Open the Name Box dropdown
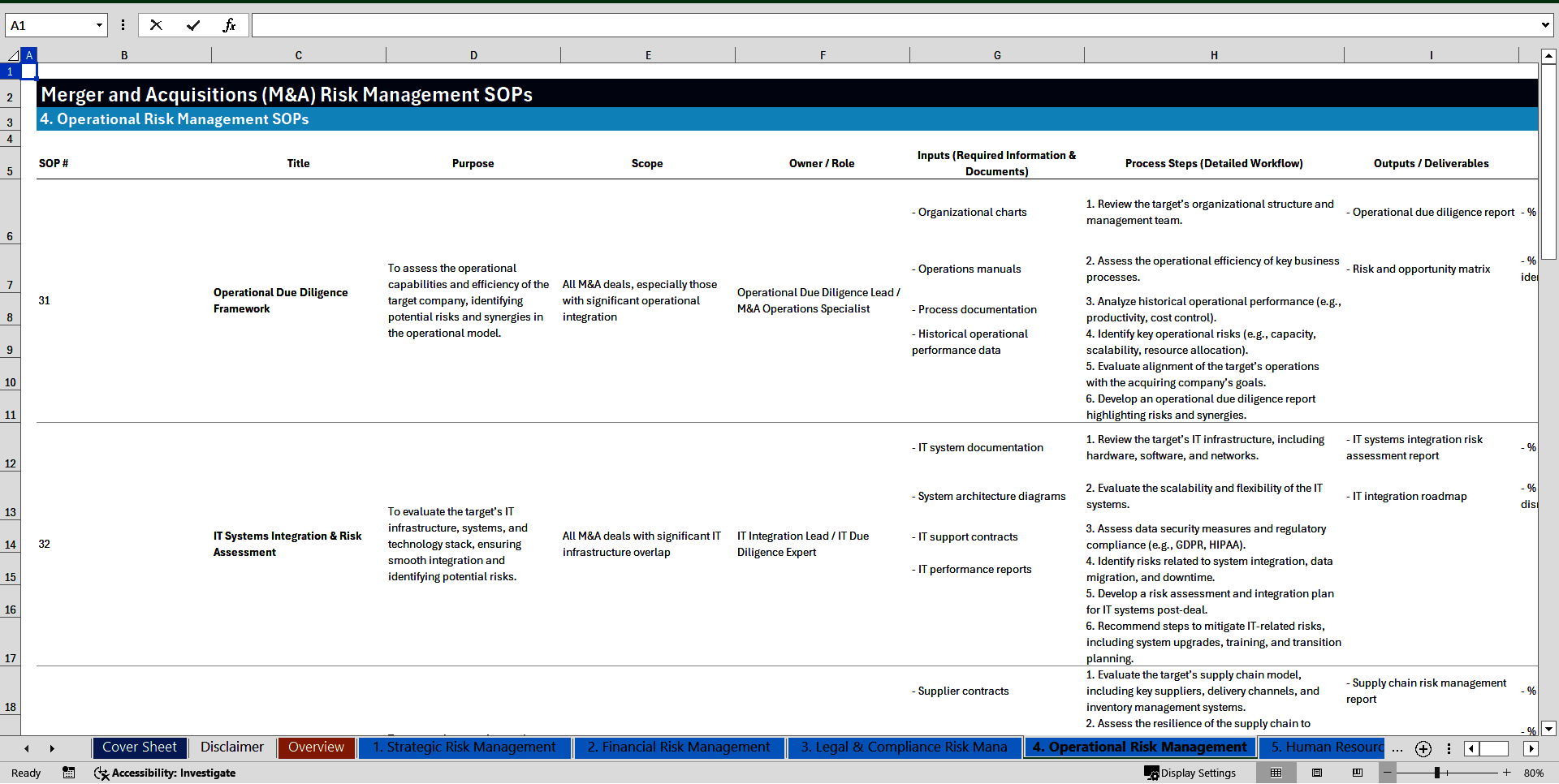This screenshot has width=1559, height=784. point(100,25)
